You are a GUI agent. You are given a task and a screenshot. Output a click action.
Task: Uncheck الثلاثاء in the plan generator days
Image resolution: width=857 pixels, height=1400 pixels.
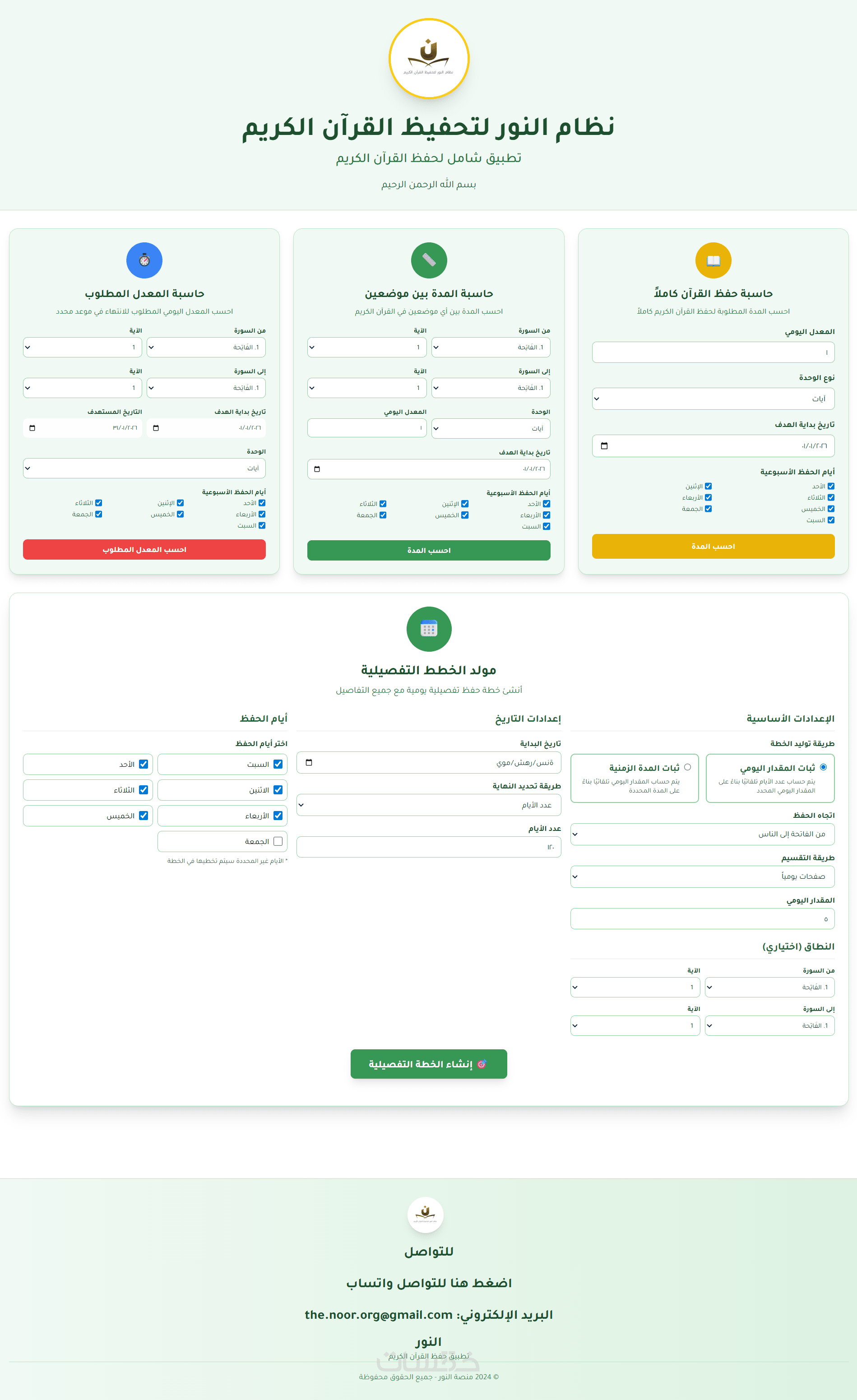tap(143, 790)
